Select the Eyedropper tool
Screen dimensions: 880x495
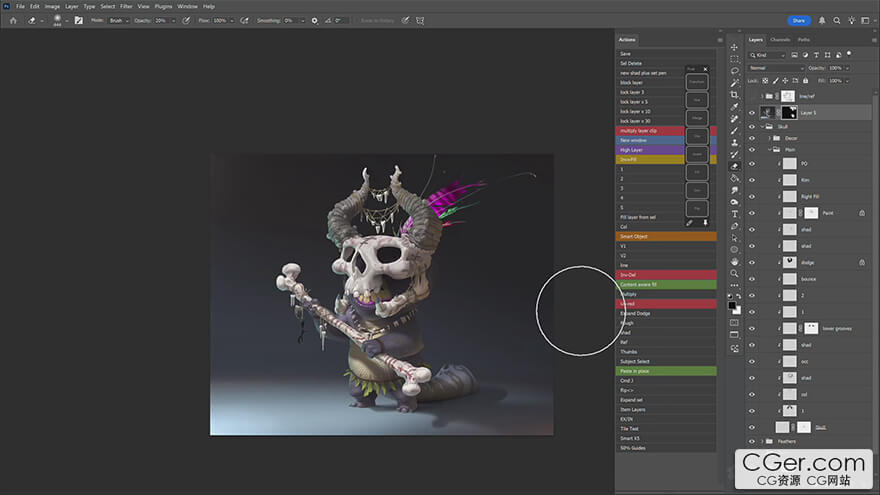point(734,106)
